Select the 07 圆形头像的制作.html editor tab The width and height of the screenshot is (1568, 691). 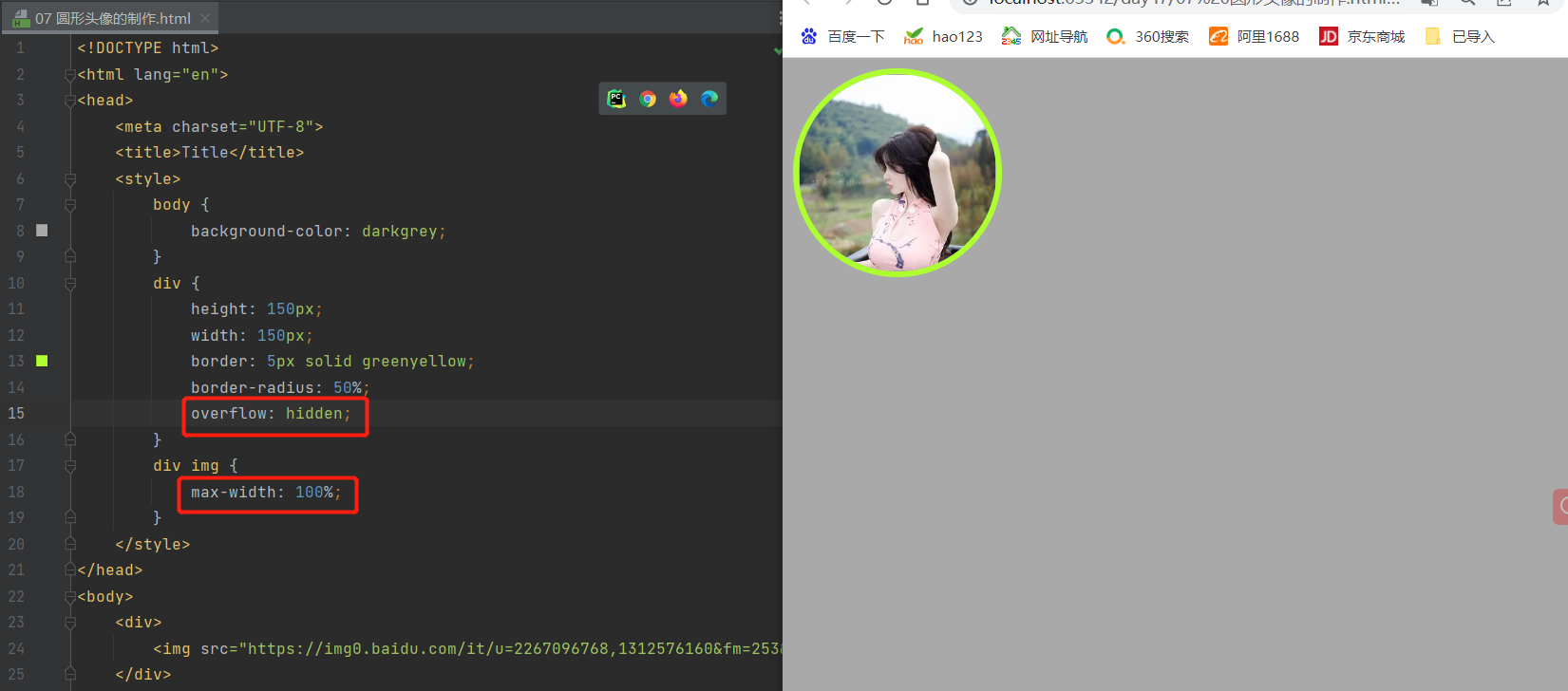point(112,18)
